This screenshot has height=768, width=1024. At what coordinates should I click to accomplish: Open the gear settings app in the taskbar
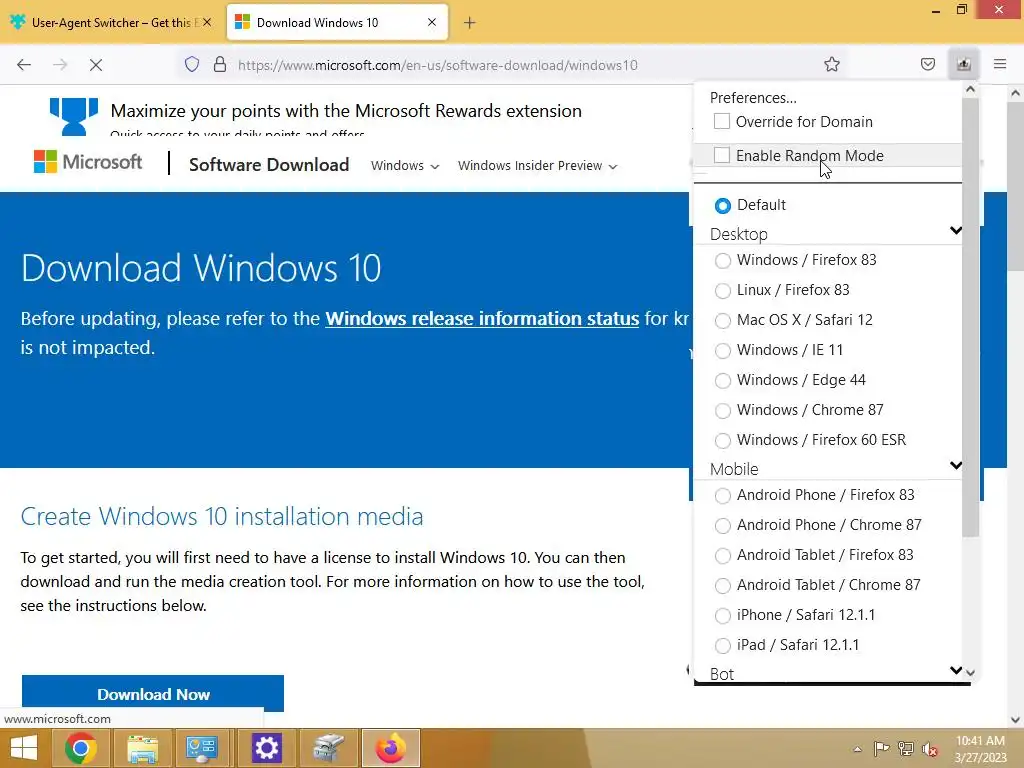pyautogui.click(x=266, y=748)
